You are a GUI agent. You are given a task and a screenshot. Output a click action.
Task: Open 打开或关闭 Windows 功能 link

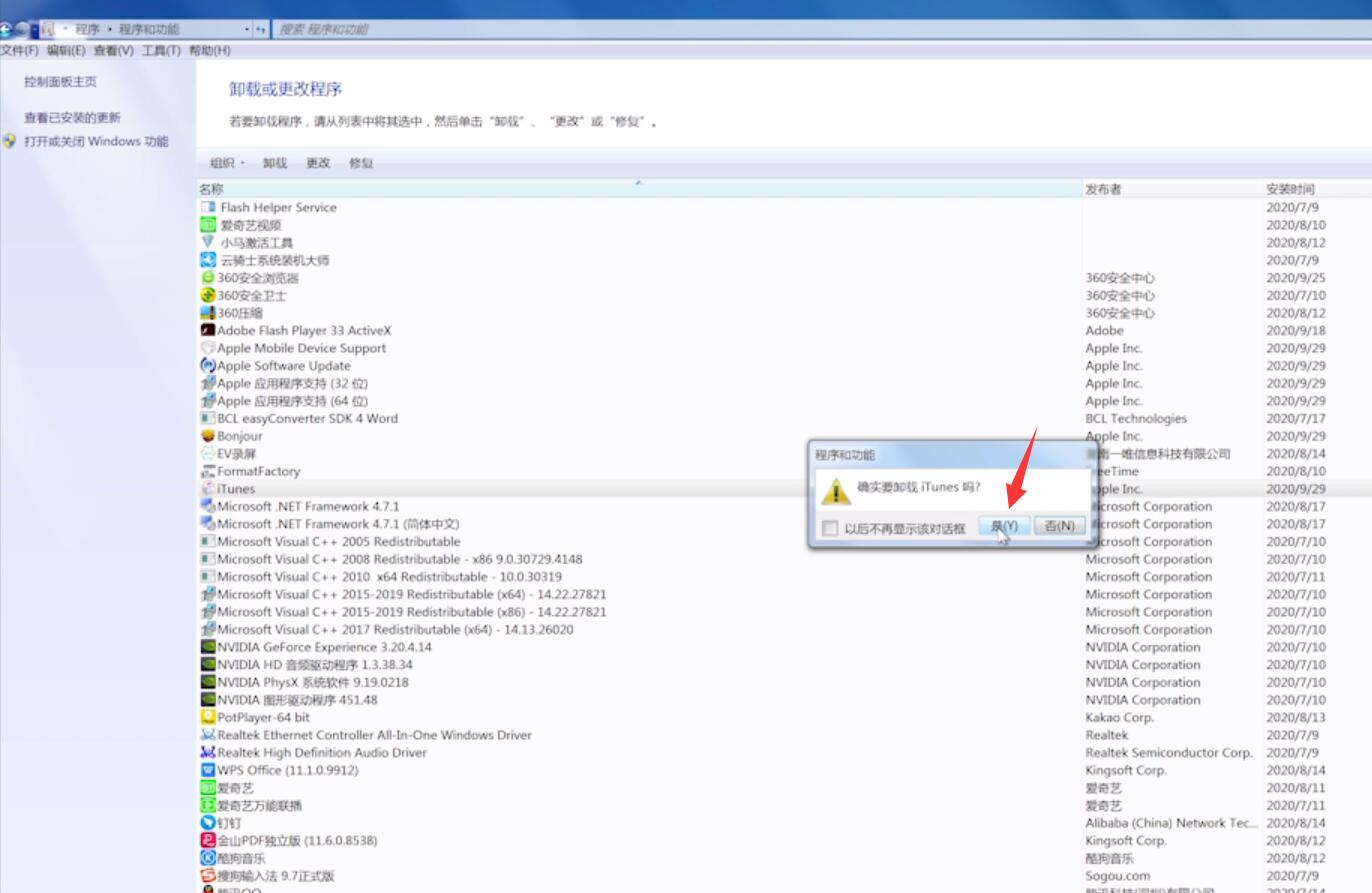click(x=96, y=141)
